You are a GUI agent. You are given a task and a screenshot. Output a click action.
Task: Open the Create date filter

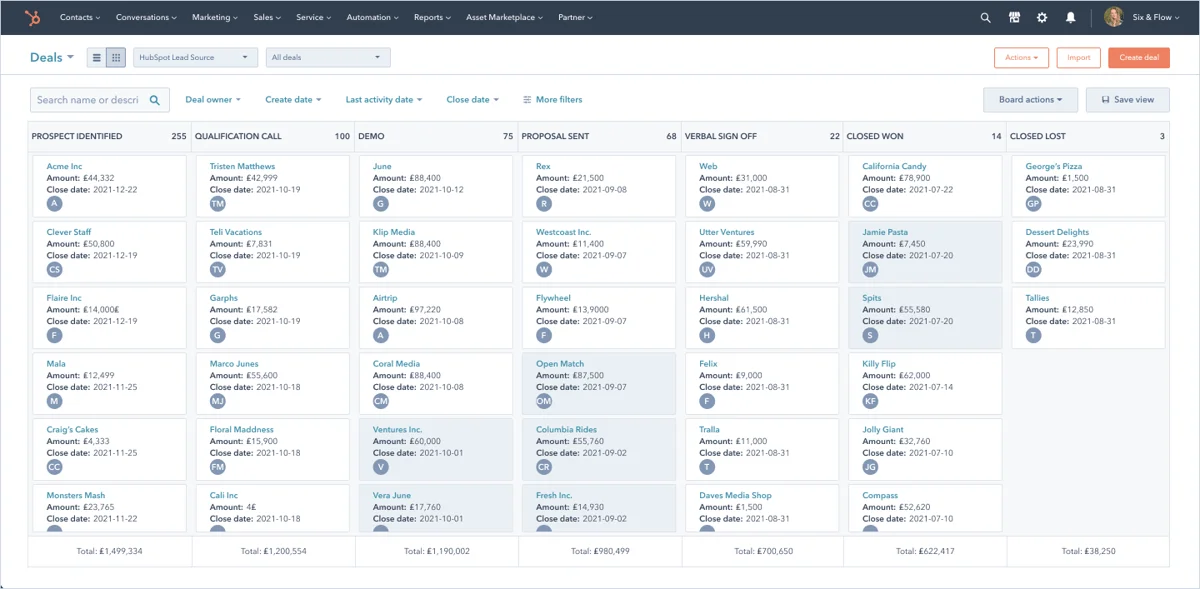(293, 100)
